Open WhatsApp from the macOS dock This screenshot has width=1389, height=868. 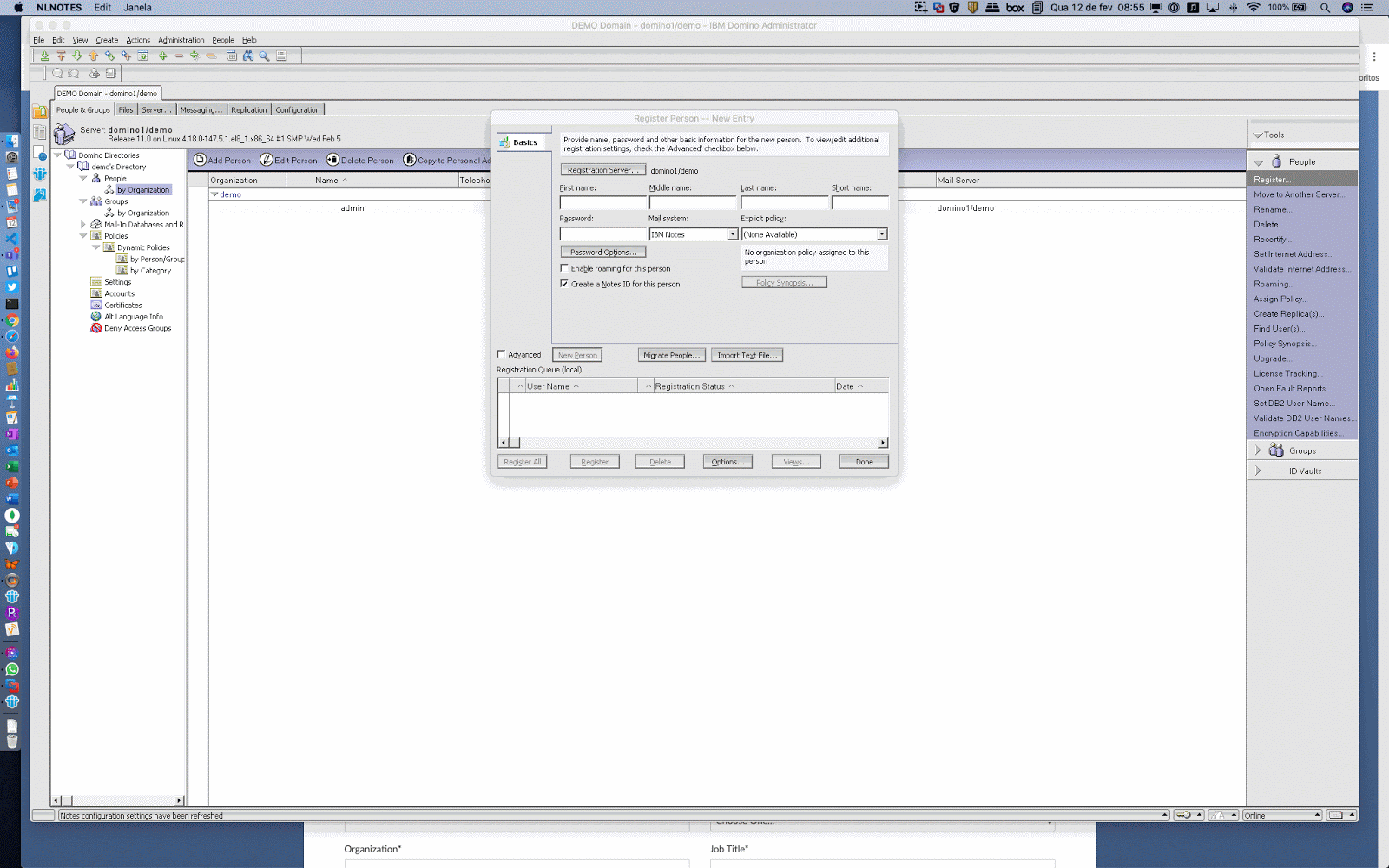point(12,669)
